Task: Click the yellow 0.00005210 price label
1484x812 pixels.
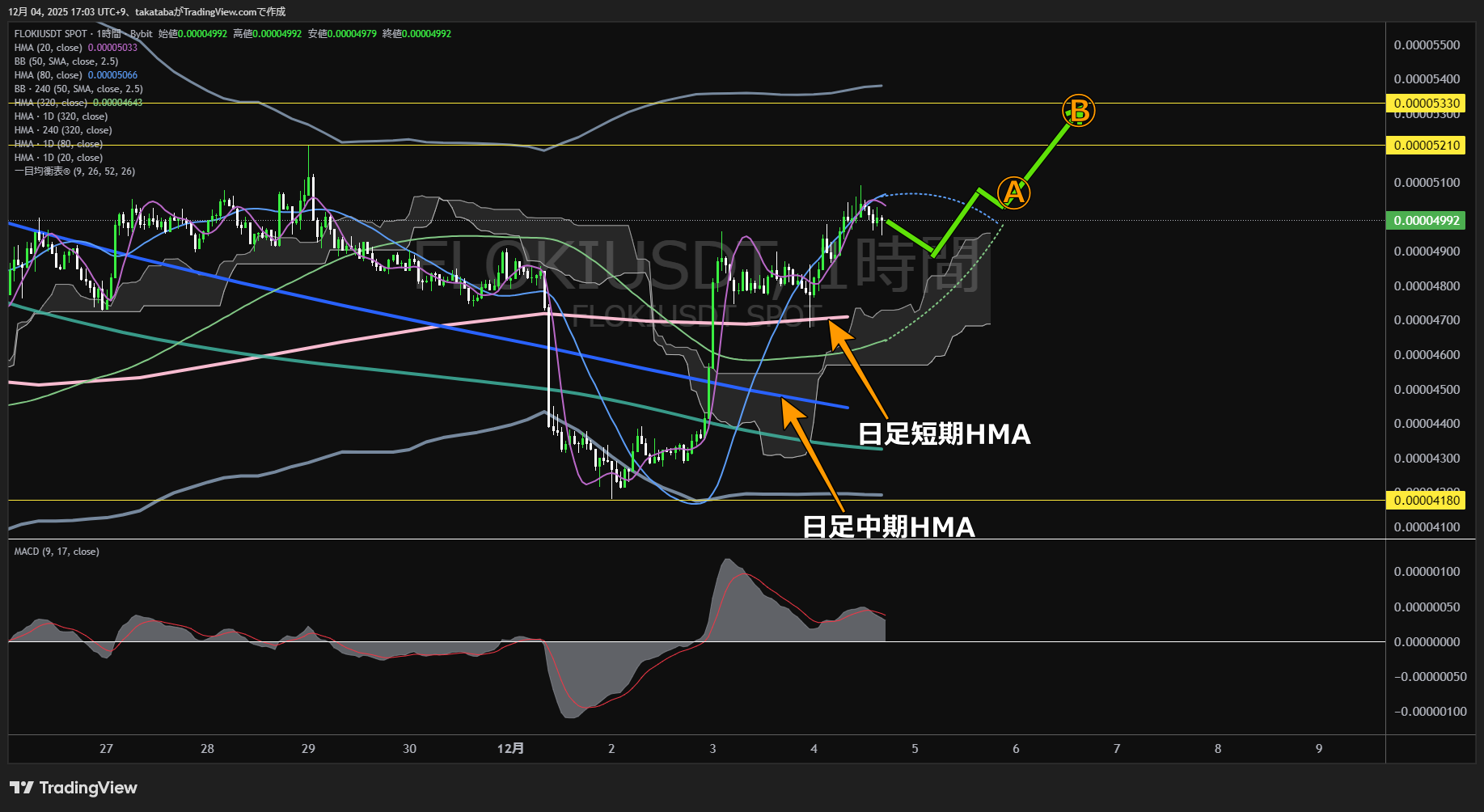Action: (x=1427, y=146)
